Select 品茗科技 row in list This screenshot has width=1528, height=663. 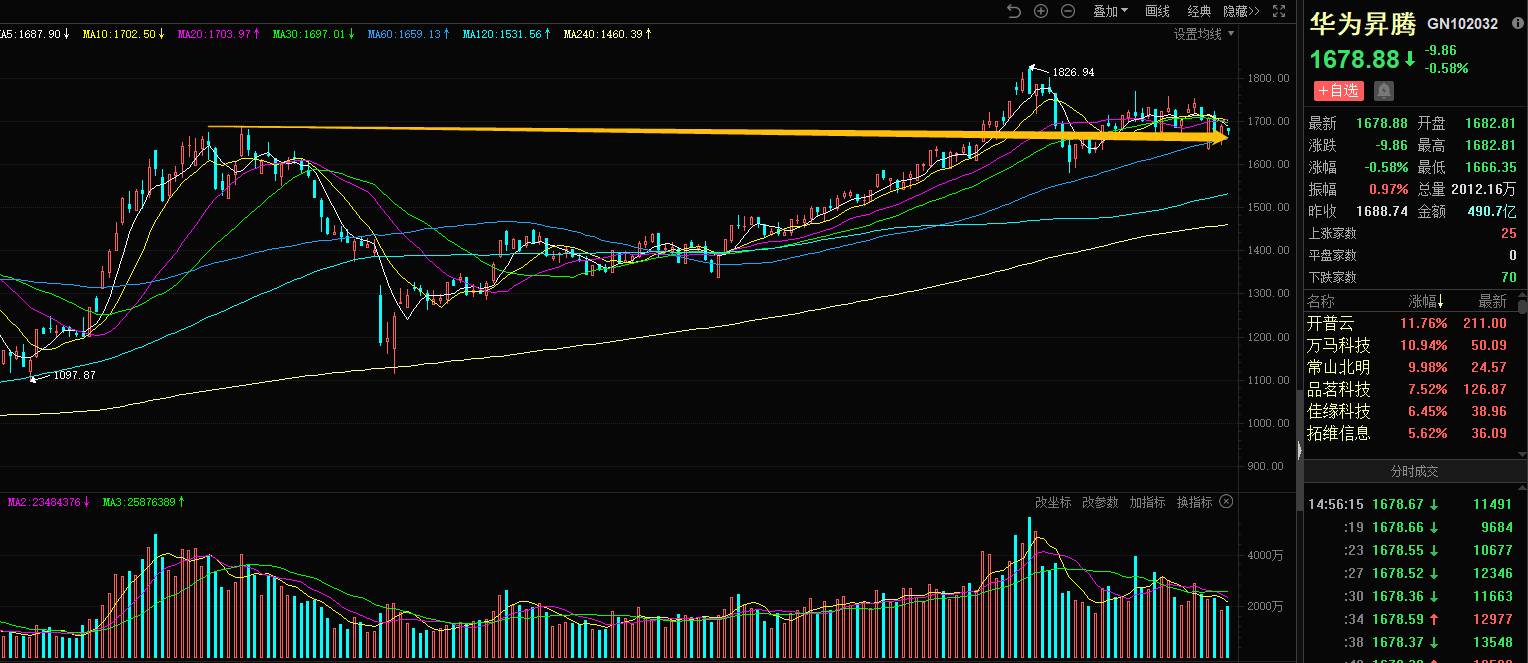coord(1410,389)
